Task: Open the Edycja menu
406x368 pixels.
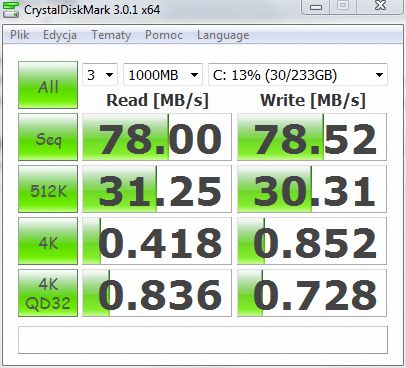Action: [60, 35]
